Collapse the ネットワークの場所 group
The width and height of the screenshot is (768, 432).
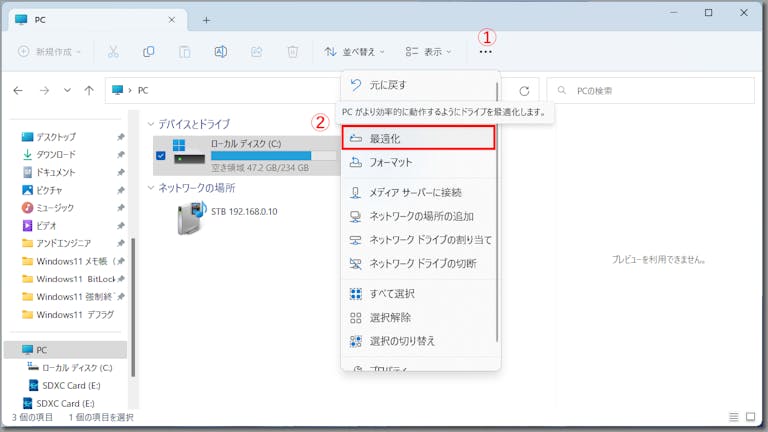(x=151, y=188)
